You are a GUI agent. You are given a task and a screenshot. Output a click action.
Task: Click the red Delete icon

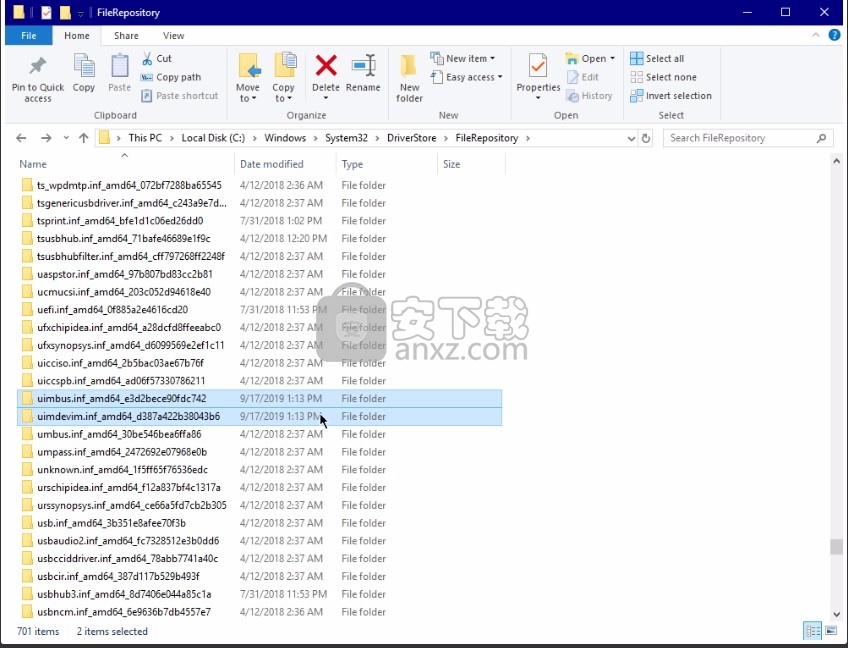(x=326, y=66)
